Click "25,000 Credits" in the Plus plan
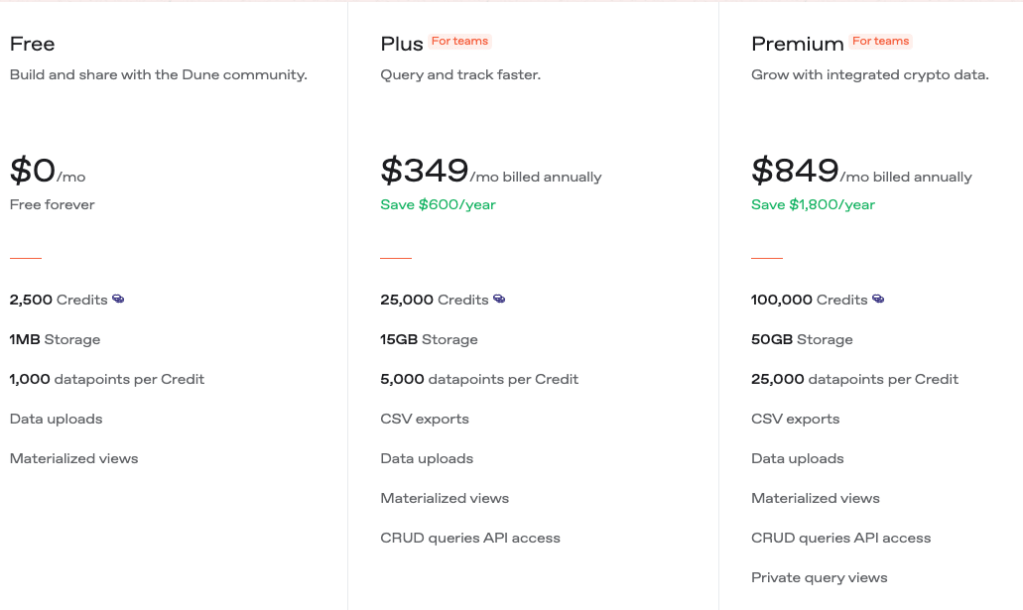This screenshot has height=610, width=1023. coord(434,300)
